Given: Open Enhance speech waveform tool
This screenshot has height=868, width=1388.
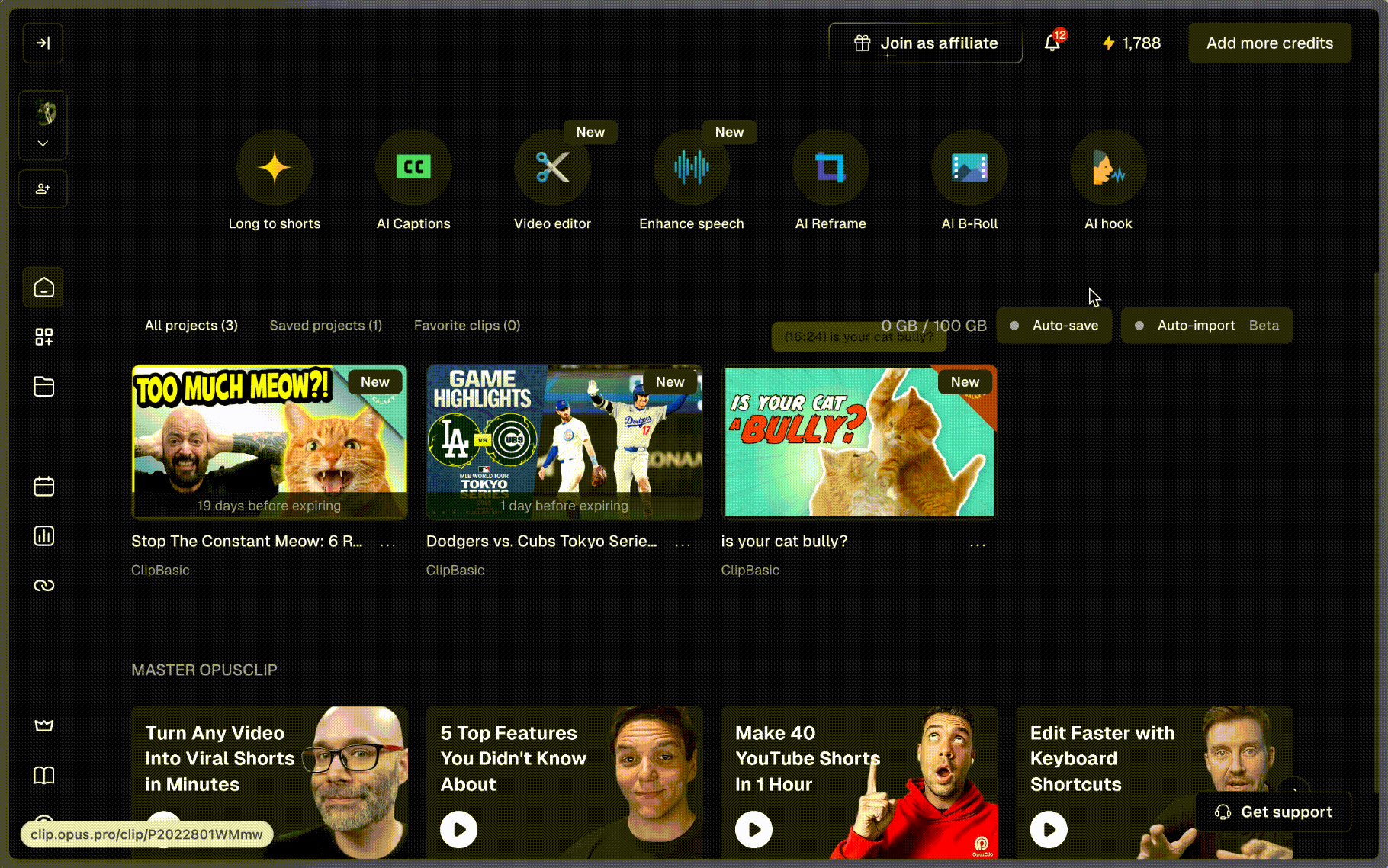Looking at the screenshot, I should 691,167.
